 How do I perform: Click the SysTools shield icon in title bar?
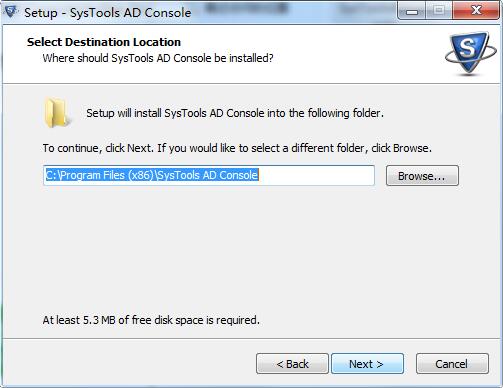[x=10, y=11]
